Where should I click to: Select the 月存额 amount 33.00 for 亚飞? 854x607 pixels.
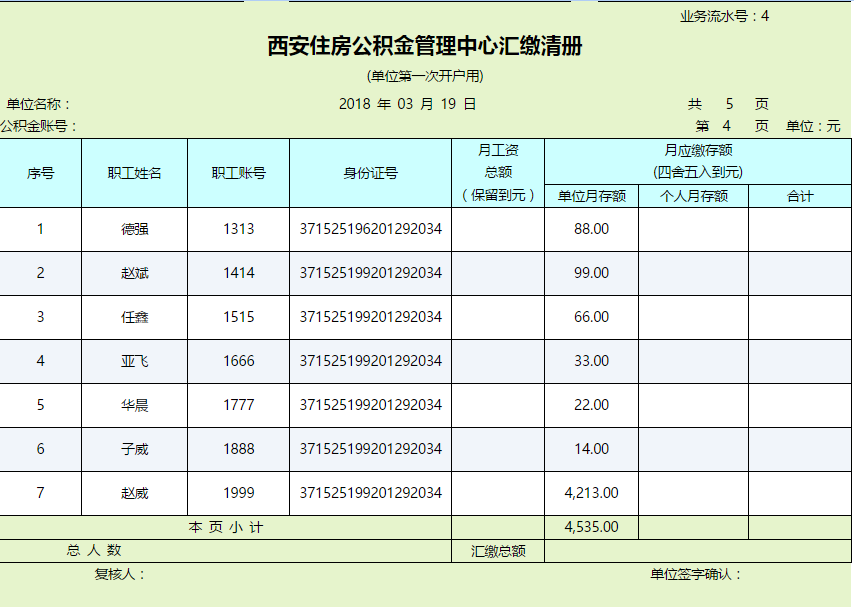594,361
